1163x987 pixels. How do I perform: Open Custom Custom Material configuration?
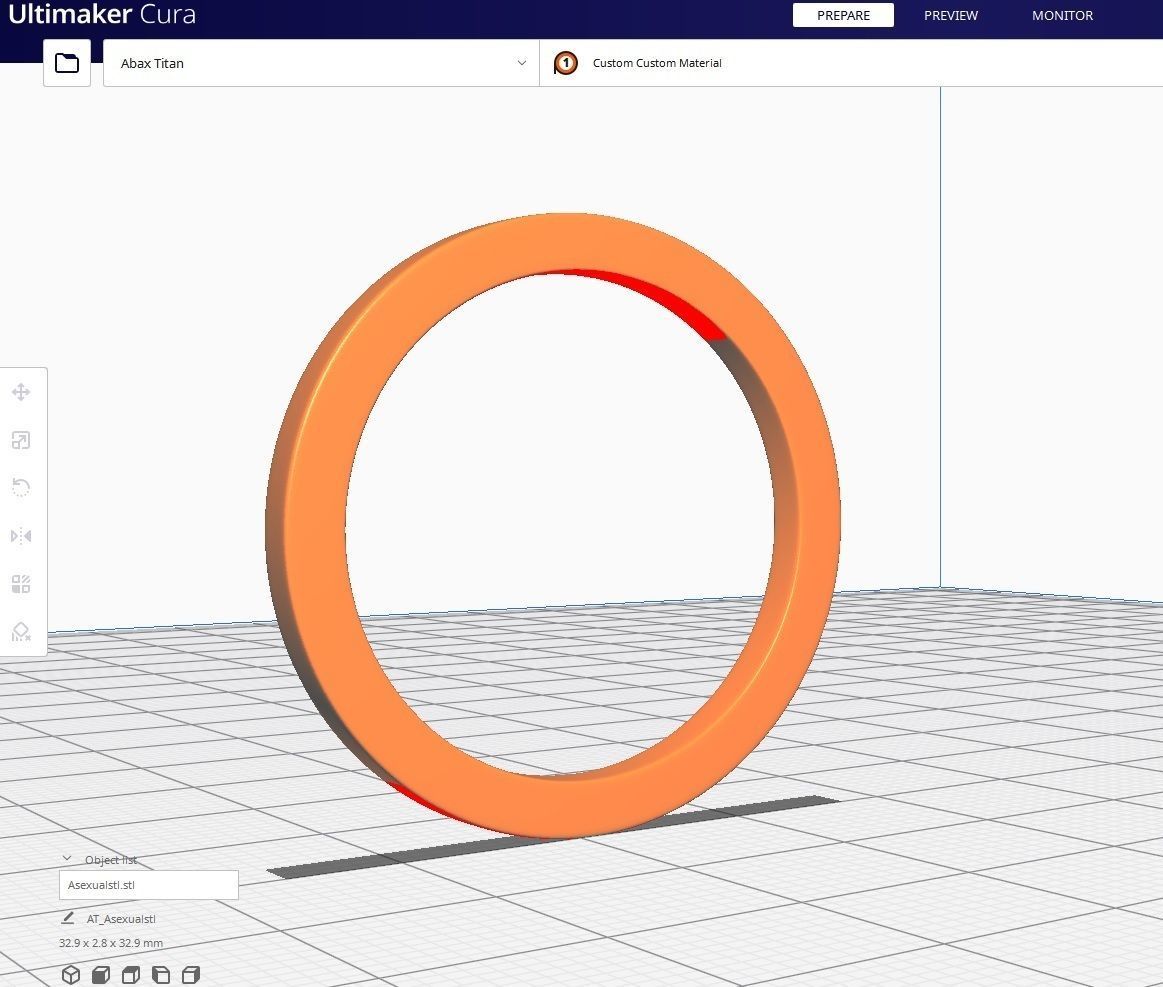click(x=851, y=63)
